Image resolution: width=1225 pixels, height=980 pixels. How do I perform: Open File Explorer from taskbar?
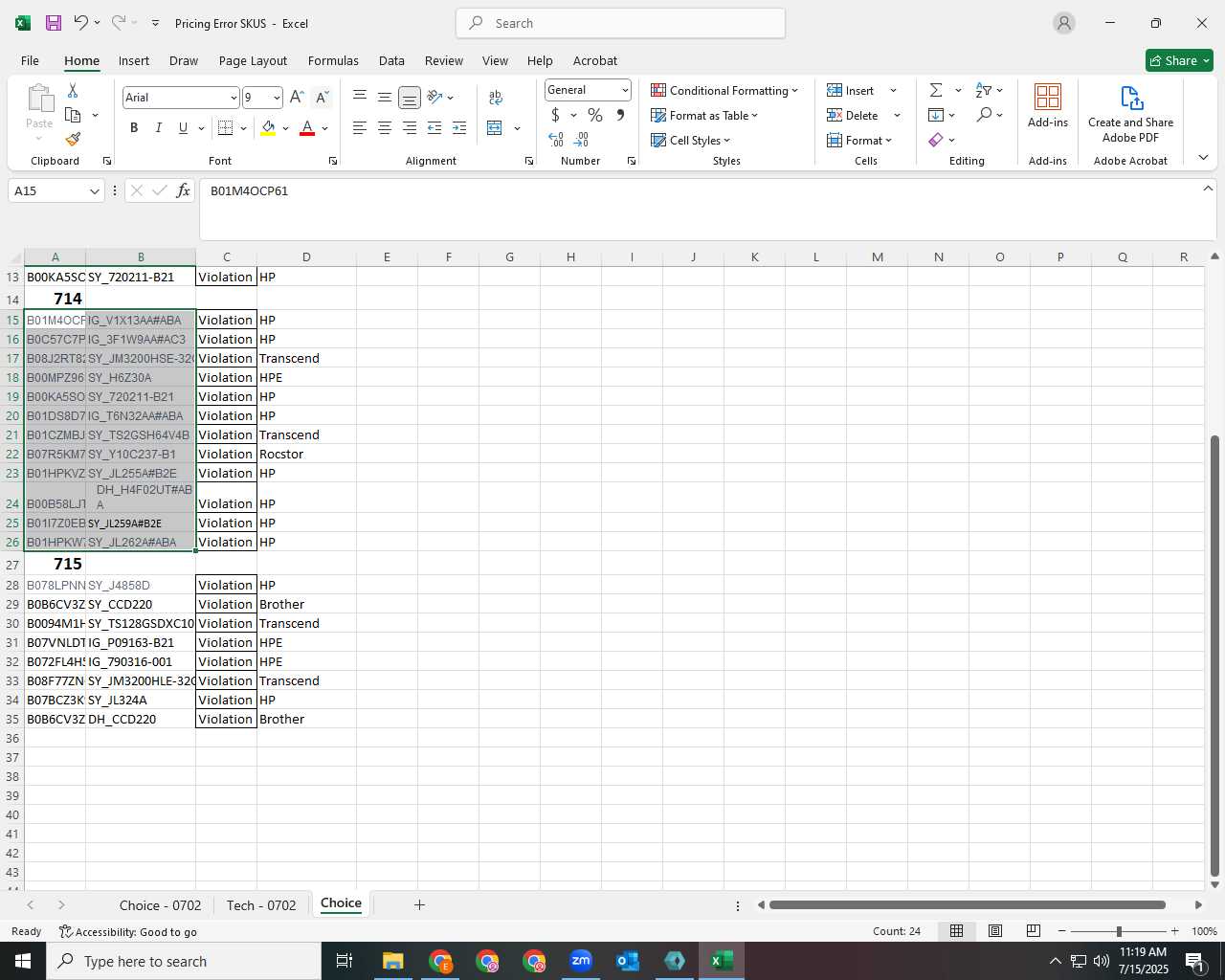click(x=392, y=961)
